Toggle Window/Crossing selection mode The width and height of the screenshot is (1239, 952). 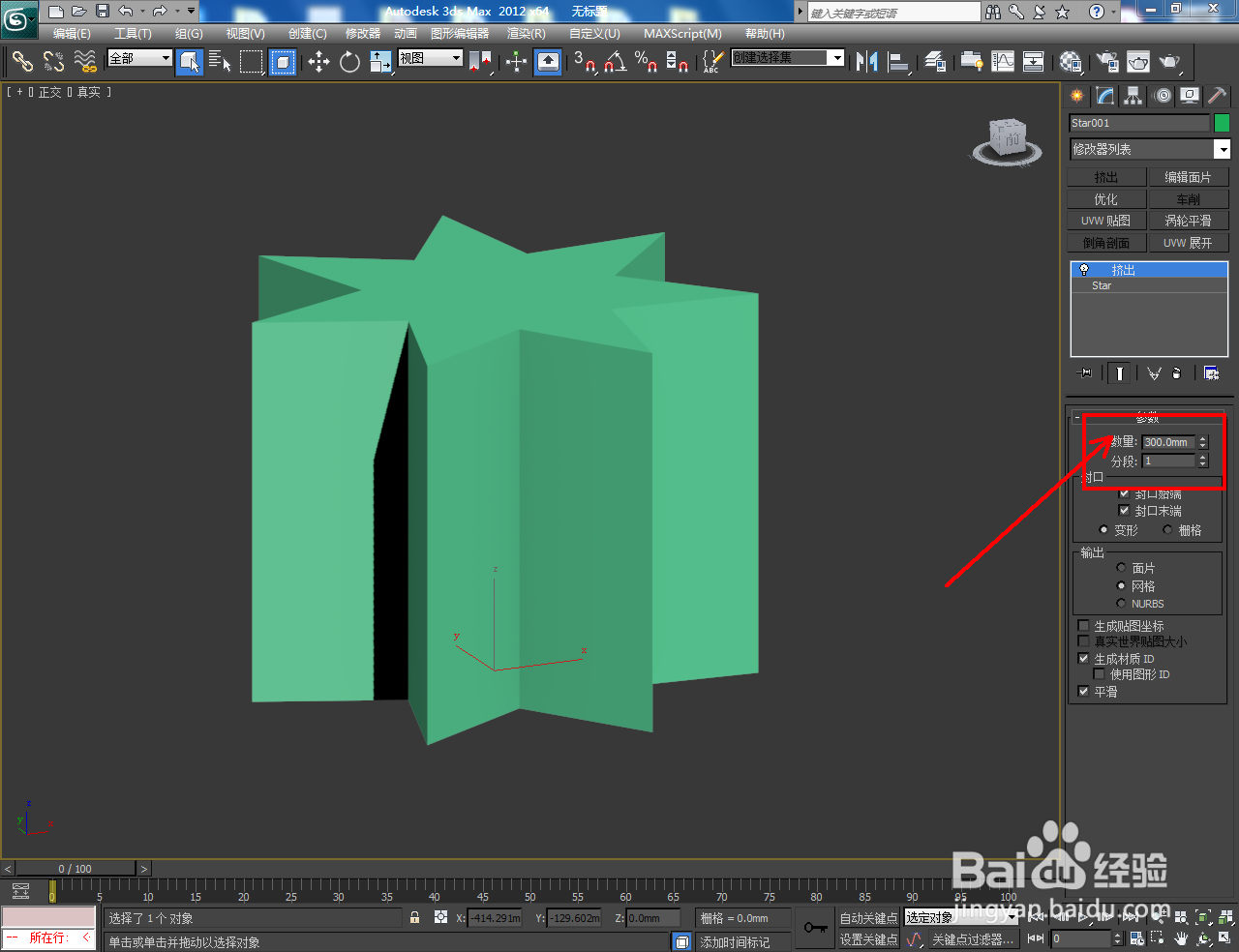[x=283, y=61]
